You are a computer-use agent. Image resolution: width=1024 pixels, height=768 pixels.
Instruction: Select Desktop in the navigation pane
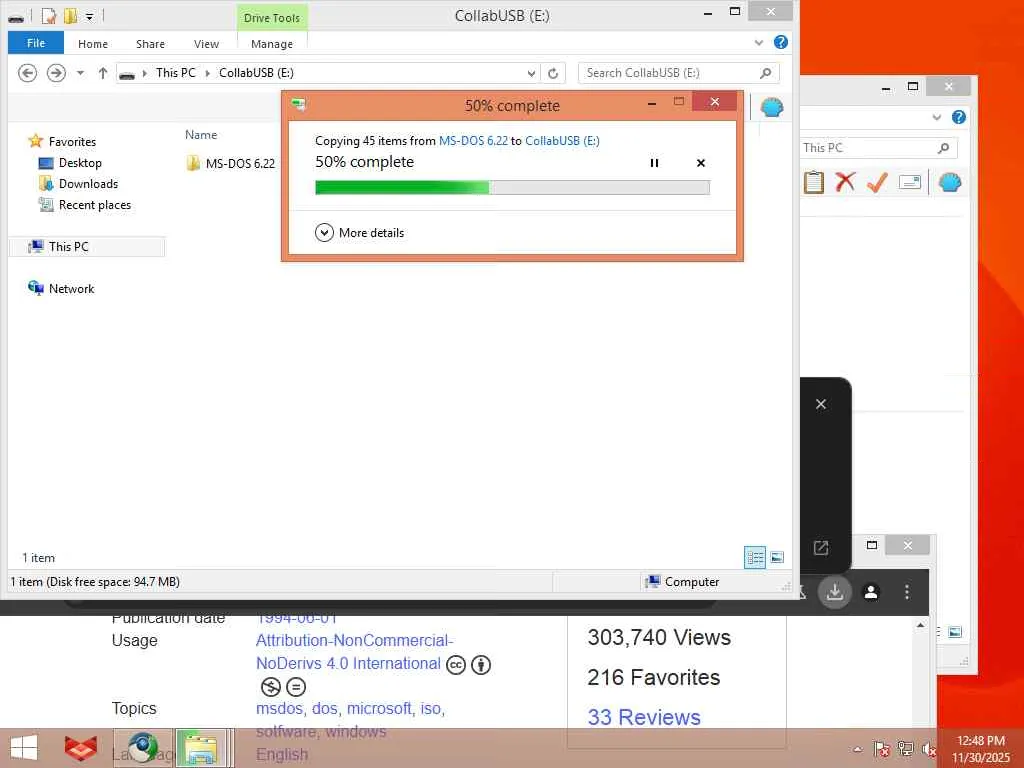tap(80, 163)
